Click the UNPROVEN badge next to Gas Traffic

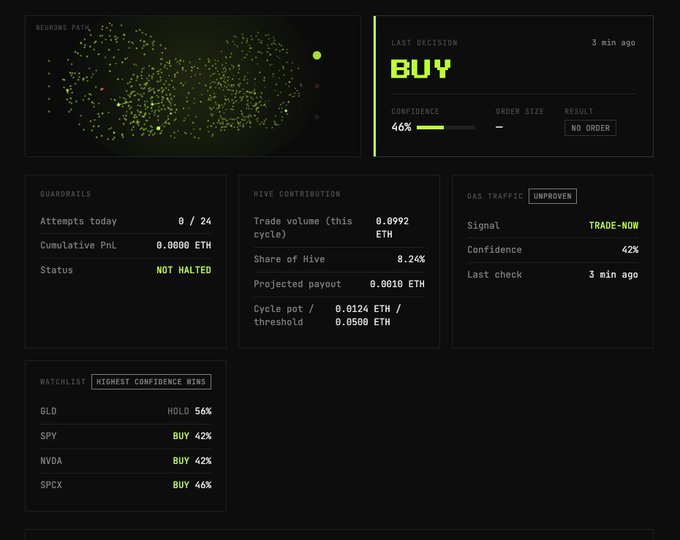(x=552, y=196)
